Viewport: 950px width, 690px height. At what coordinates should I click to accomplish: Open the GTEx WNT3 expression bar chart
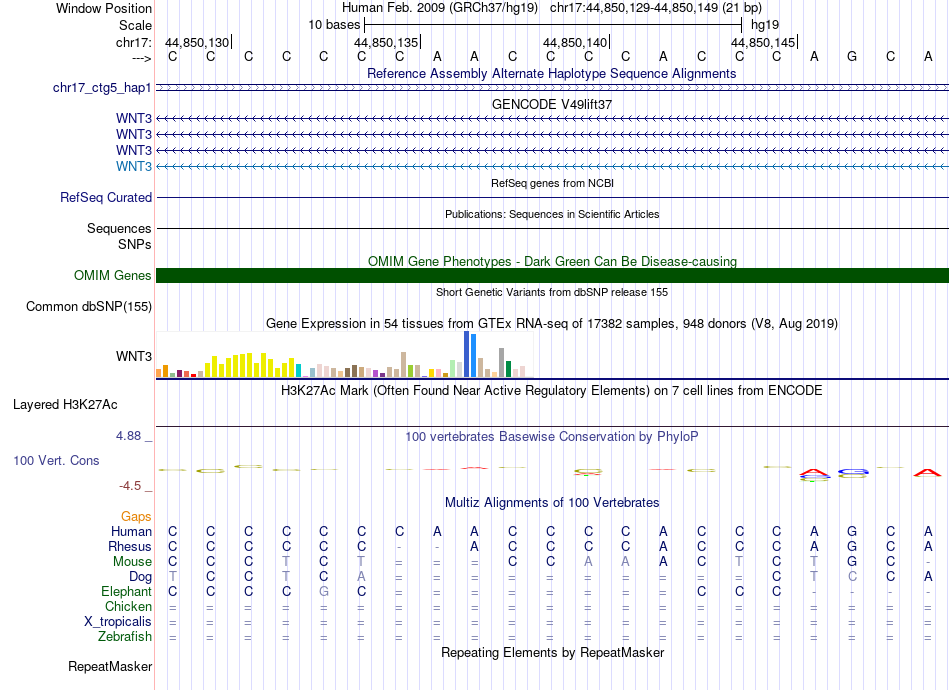(344, 354)
